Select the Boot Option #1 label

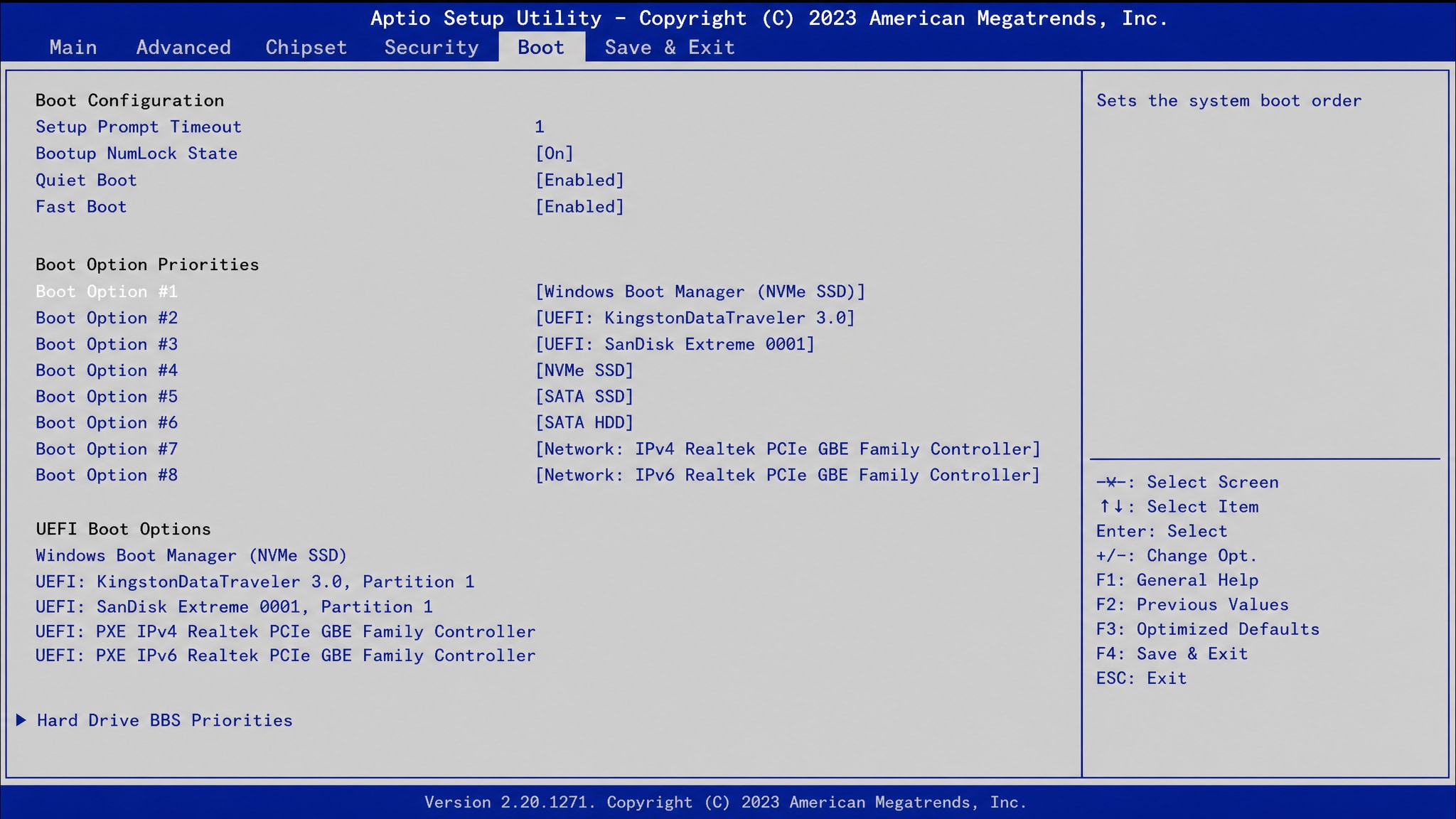click(x=107, y=291)
